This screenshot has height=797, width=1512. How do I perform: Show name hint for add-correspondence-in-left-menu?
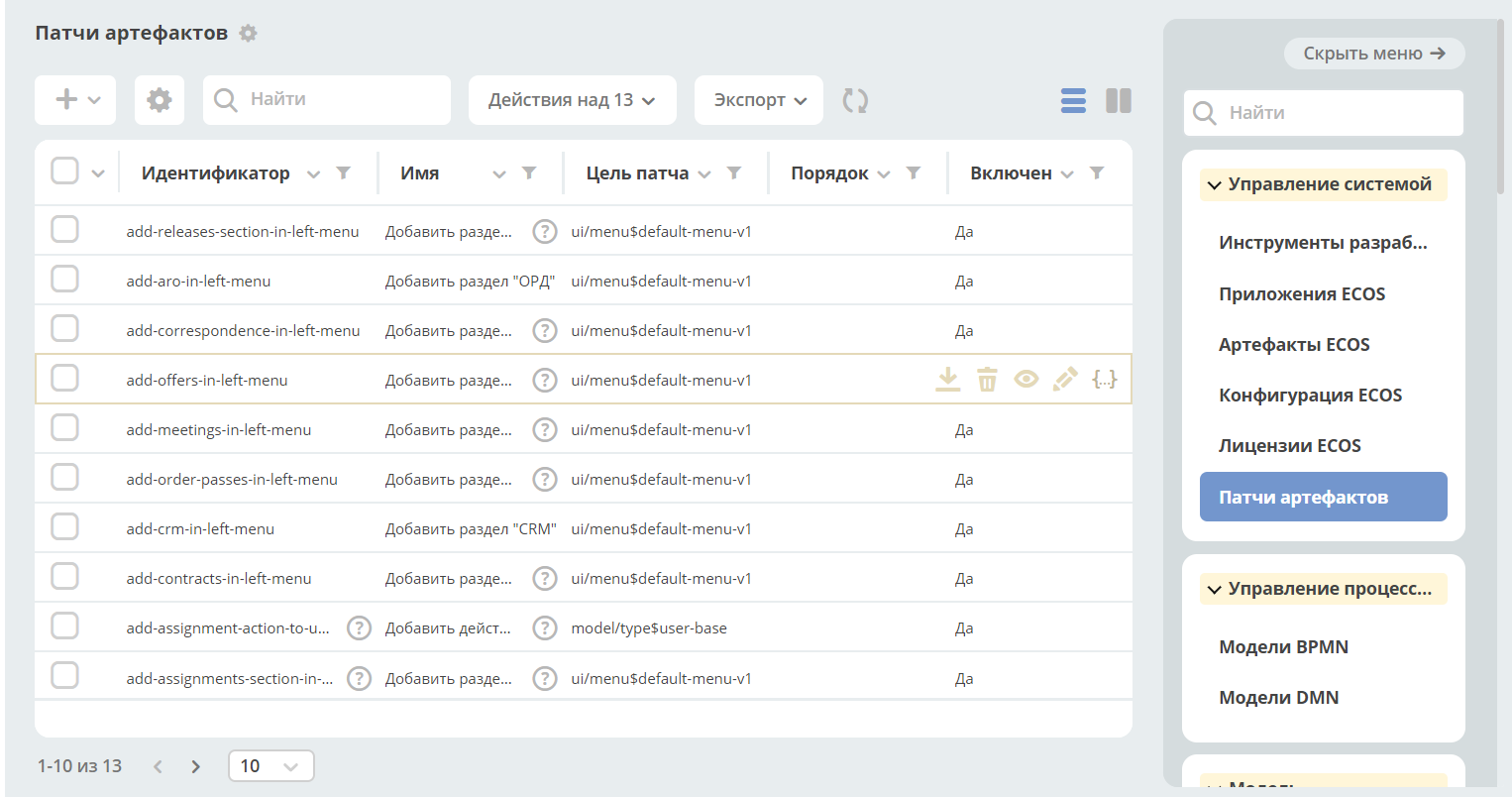point(545,330)
